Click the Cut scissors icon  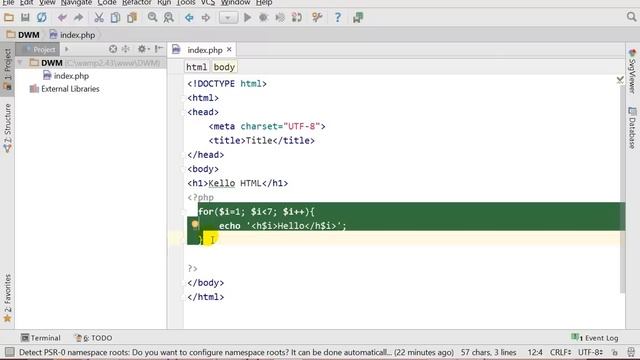tap(99, 18)
